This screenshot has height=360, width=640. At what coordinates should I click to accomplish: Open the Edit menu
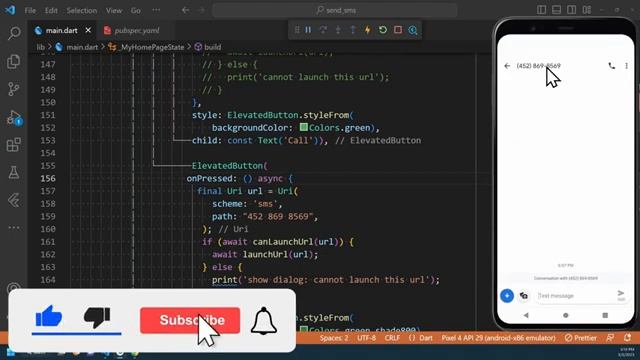[x=51, y=11]
